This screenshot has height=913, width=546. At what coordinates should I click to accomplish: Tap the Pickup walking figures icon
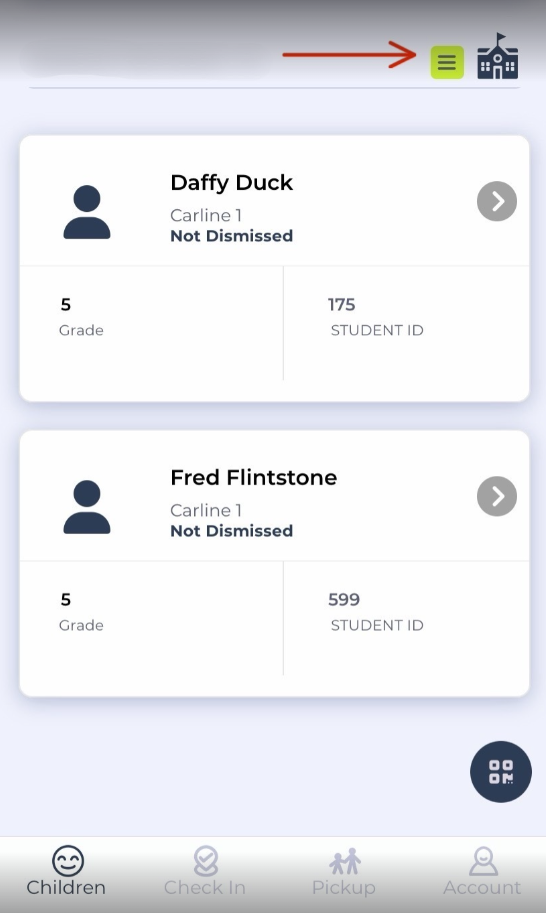345,862
